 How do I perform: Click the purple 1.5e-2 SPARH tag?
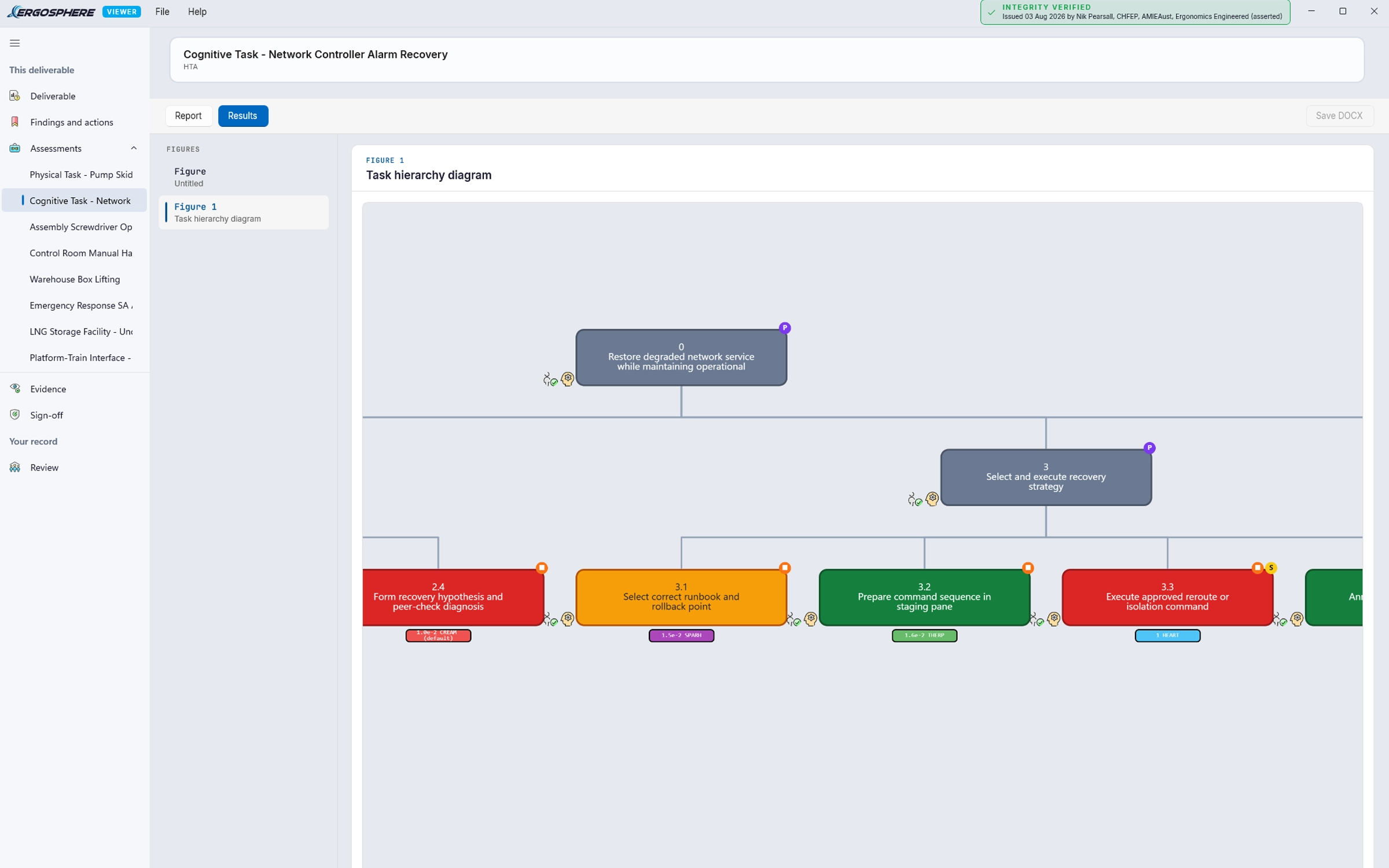681,635
